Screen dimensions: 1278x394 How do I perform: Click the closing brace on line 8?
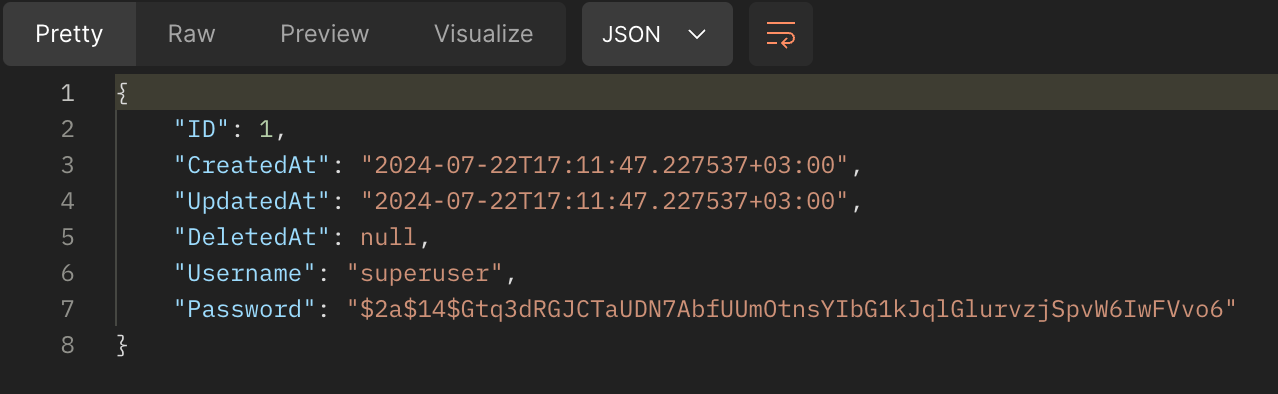coord(122,345)
